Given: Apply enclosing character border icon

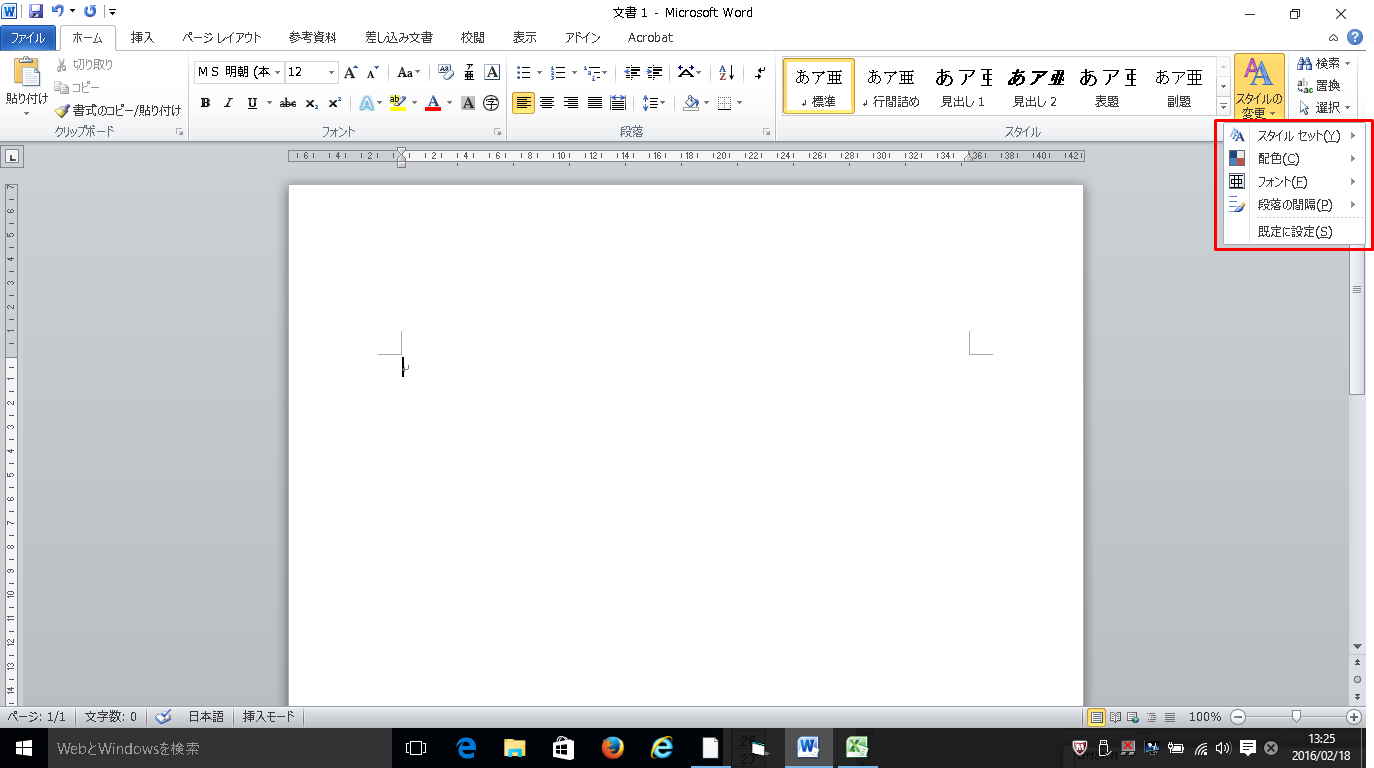Looking at the screenshot, I should coord(492,72).
